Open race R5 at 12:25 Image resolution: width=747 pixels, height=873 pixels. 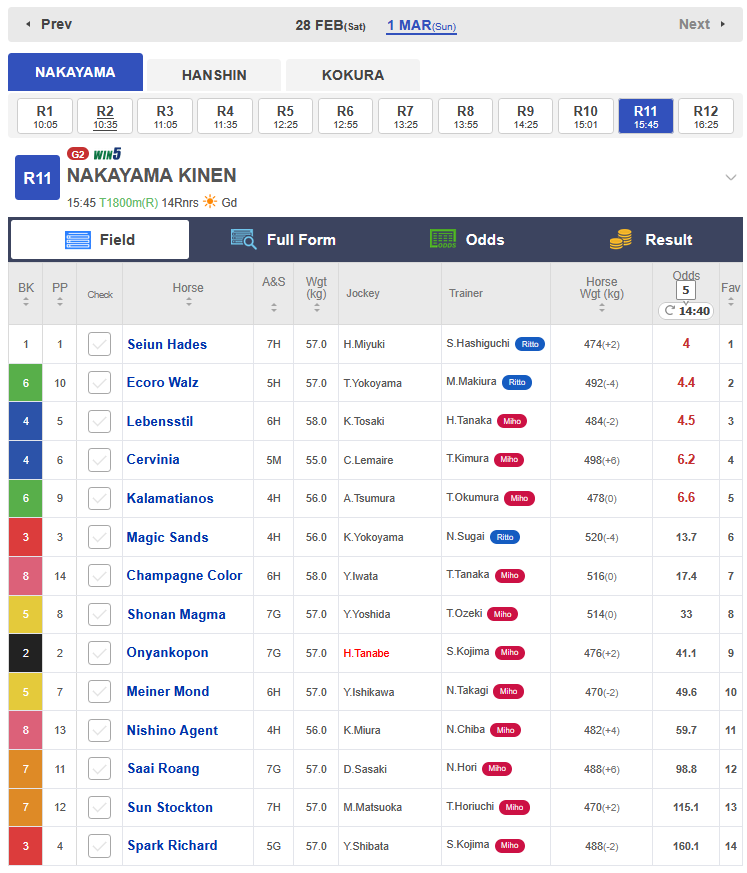pos(286,116)
